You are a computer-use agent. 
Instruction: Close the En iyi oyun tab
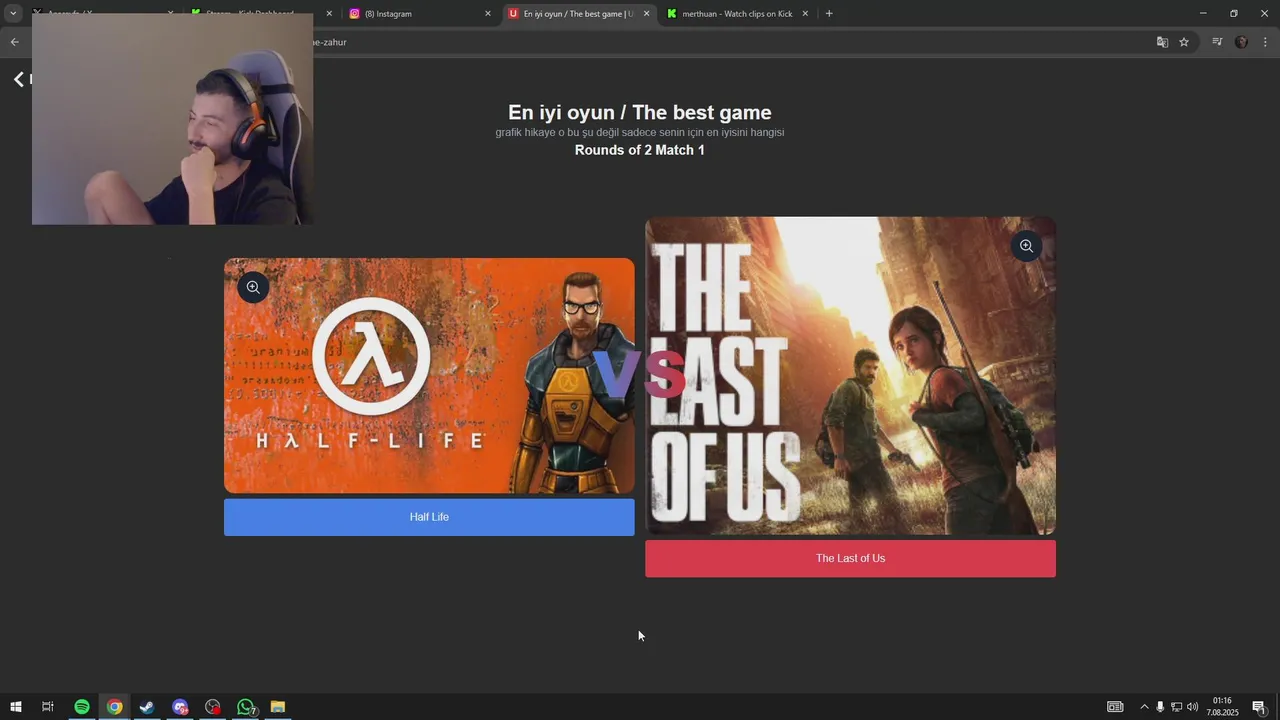646,14
